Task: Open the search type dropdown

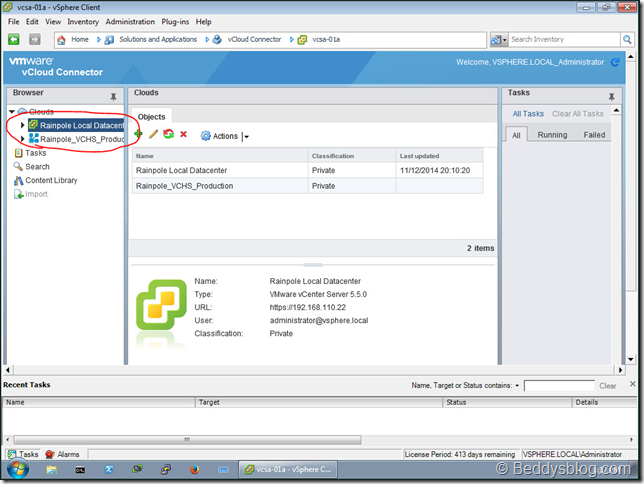Action: coord(504,39)
